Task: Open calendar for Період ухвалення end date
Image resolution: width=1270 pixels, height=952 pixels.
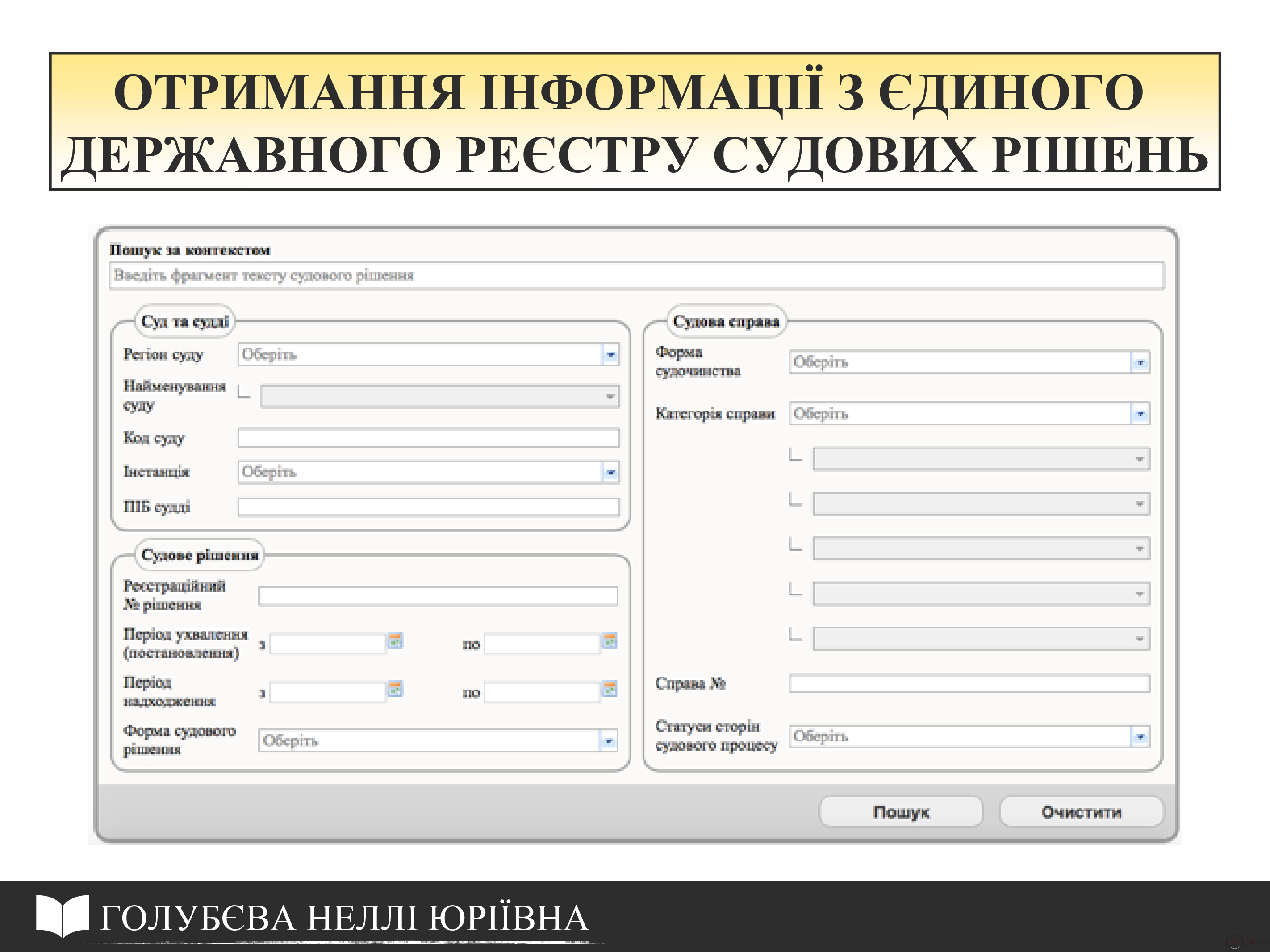Action: tap(609, 641)
